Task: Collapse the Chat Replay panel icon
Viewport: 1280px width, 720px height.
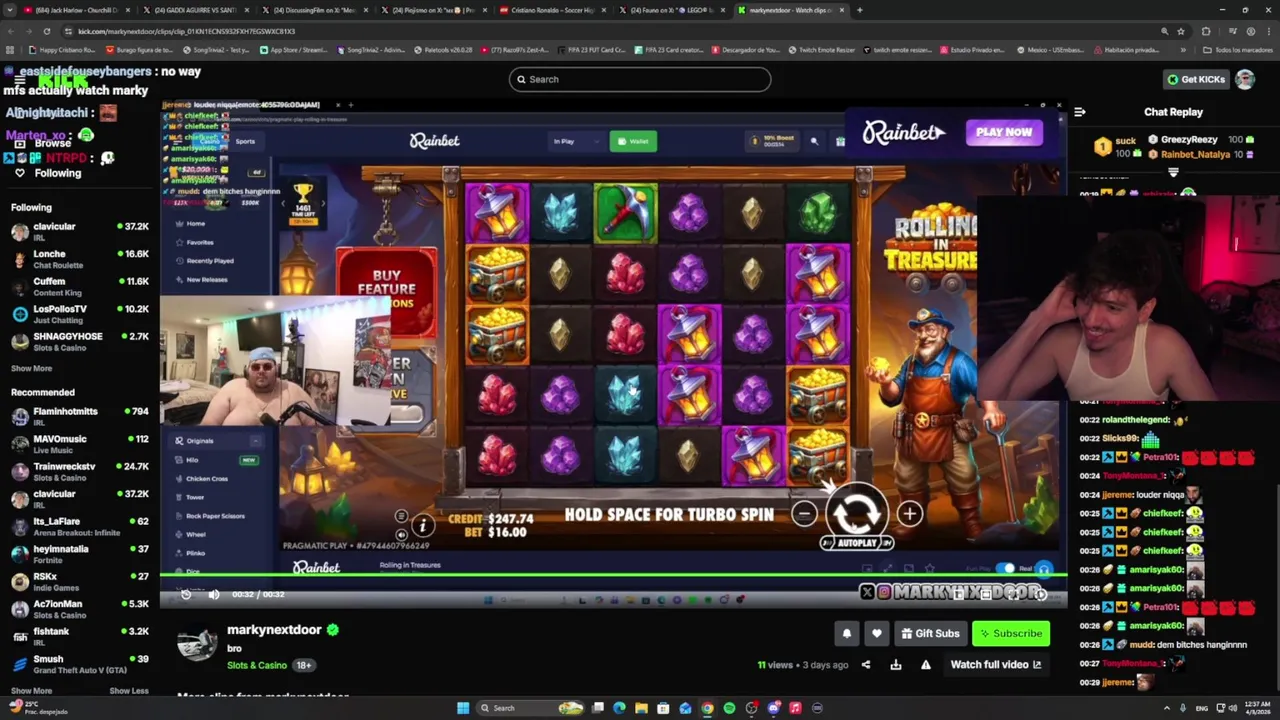Action: point(1079,112)
